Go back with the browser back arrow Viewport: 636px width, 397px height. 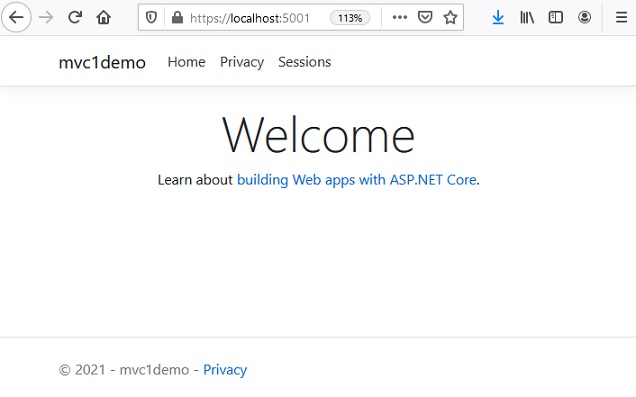click(x=16, y=17)
